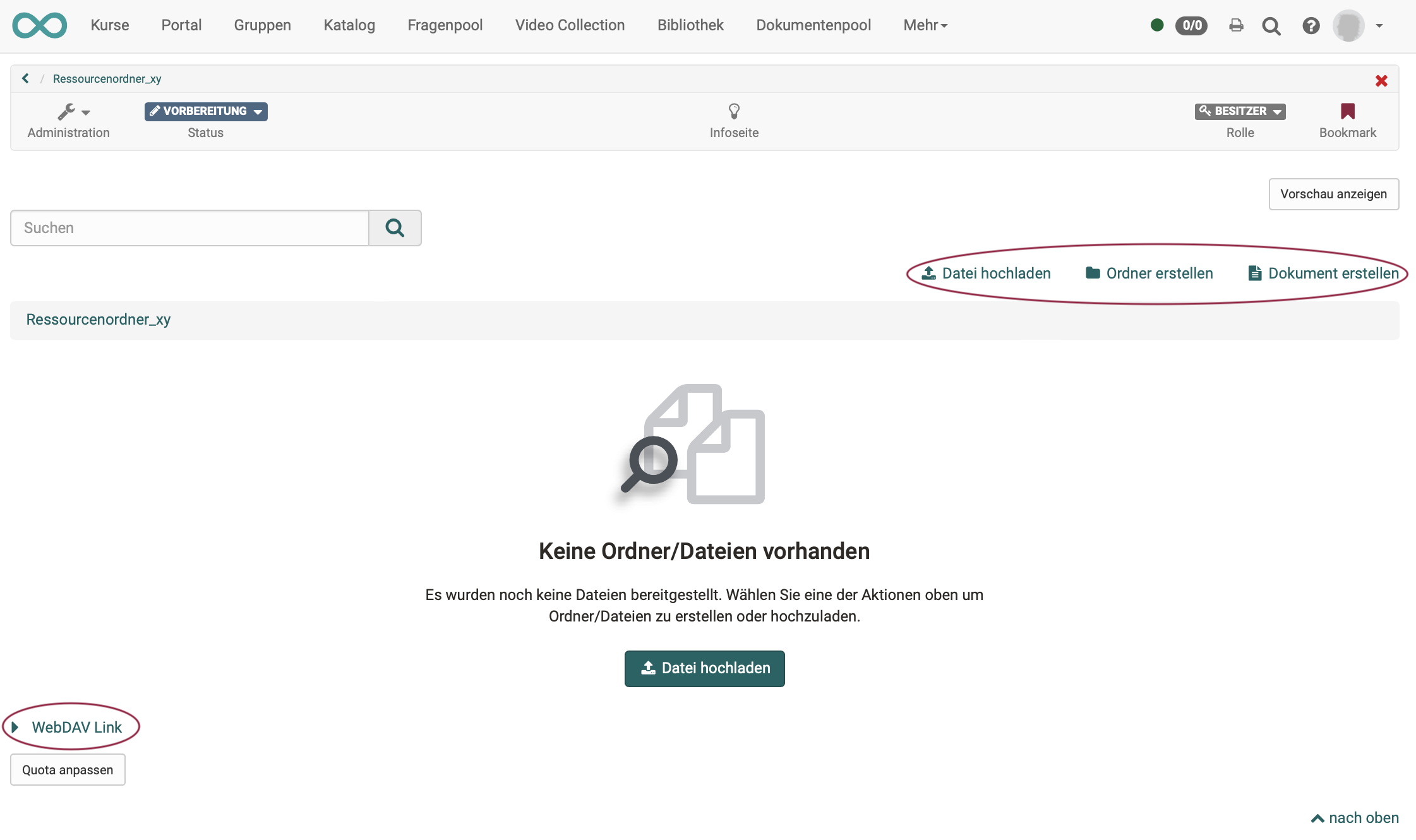Start a search with the magnifier button
The image size is (1416, 840).
[x=395, y=227]
